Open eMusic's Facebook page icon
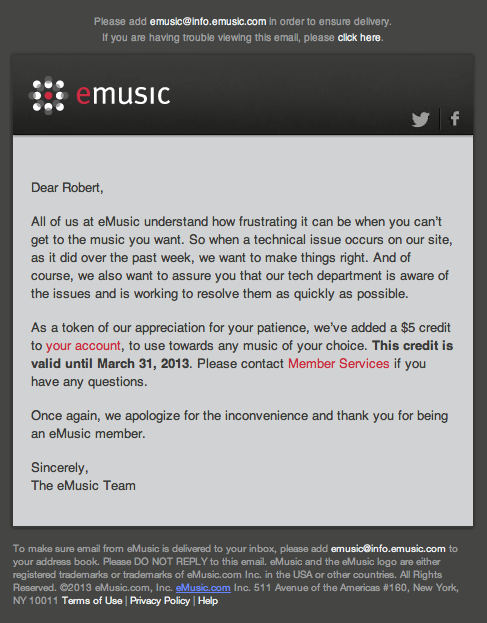 (x=455, y=118)
